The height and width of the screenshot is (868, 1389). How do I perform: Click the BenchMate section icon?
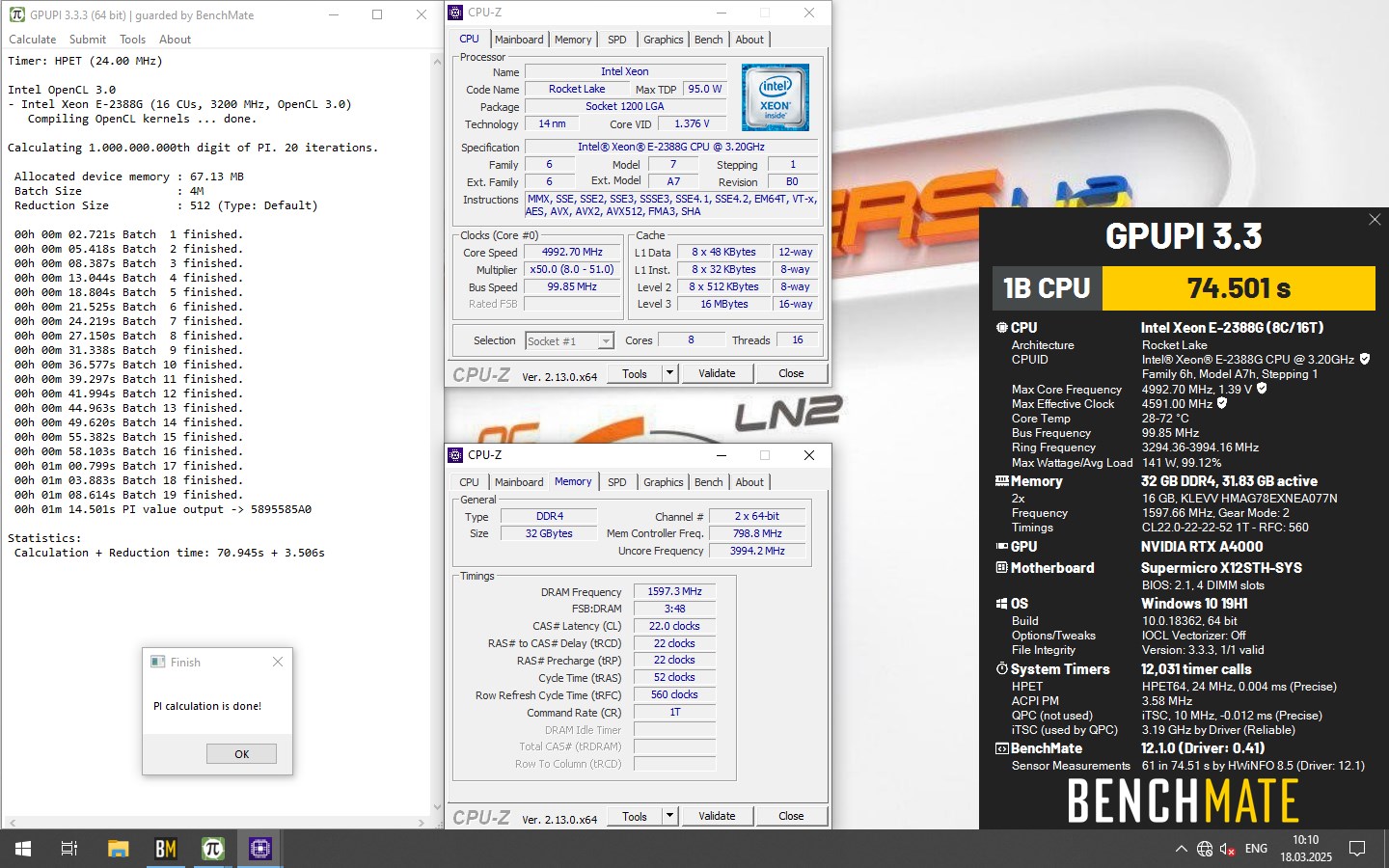point(1001,747)
